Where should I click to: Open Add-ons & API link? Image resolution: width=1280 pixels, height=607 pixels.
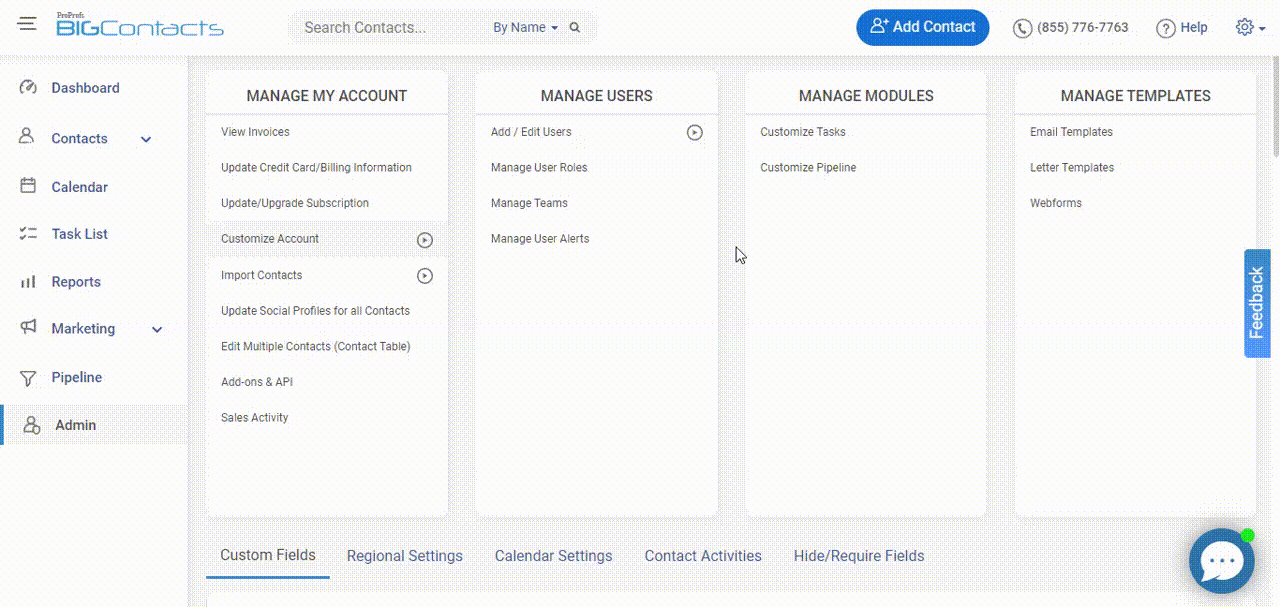(x=257, y=382)
